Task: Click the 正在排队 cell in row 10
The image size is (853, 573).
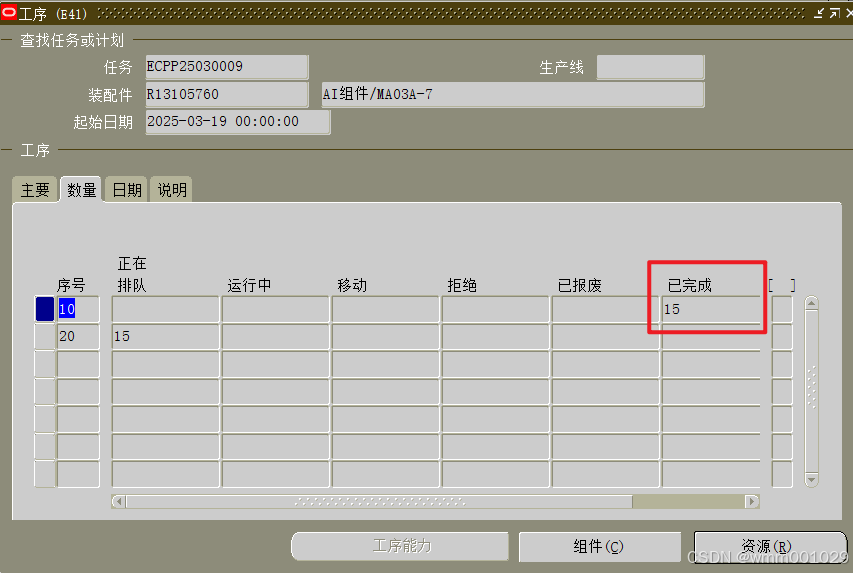Action: 165,309
